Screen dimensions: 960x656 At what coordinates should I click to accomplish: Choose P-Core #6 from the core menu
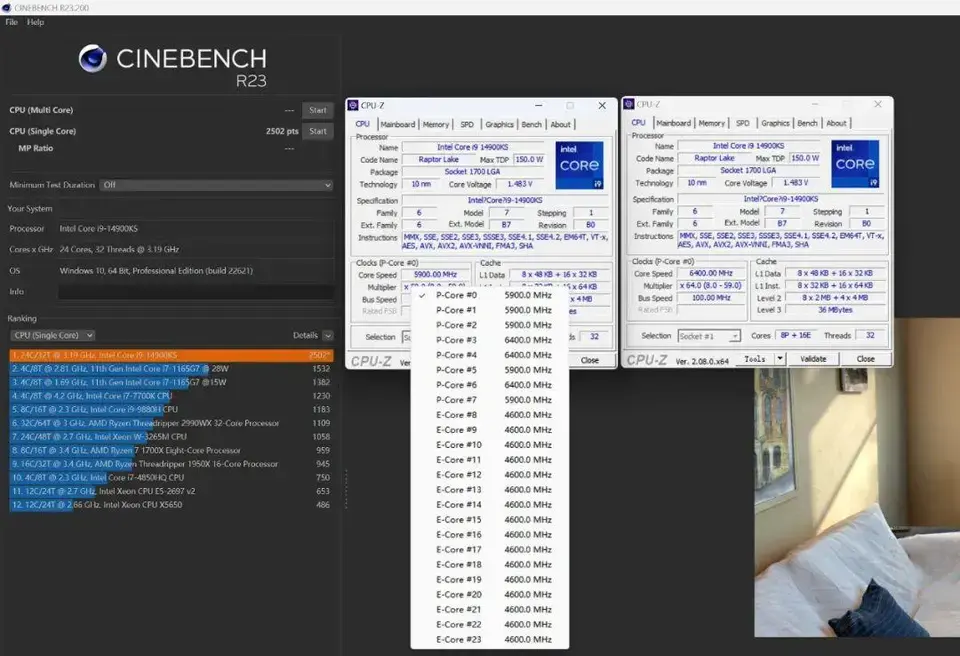(x=490, y=385)
